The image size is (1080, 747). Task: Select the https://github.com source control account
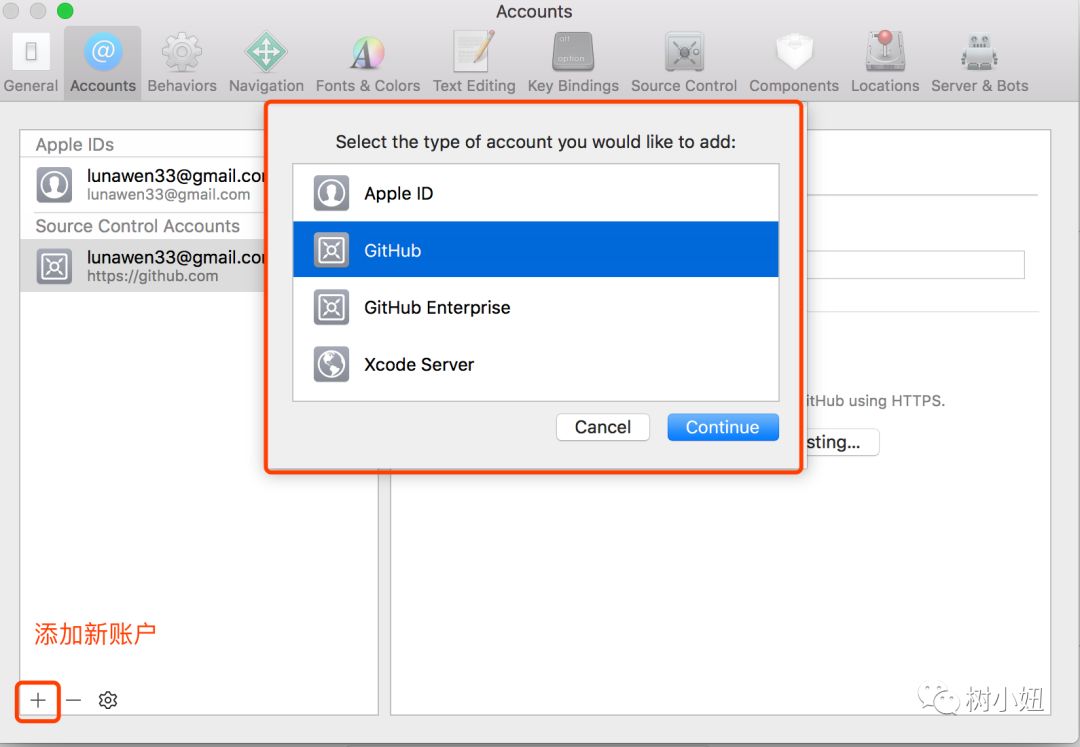143,266
